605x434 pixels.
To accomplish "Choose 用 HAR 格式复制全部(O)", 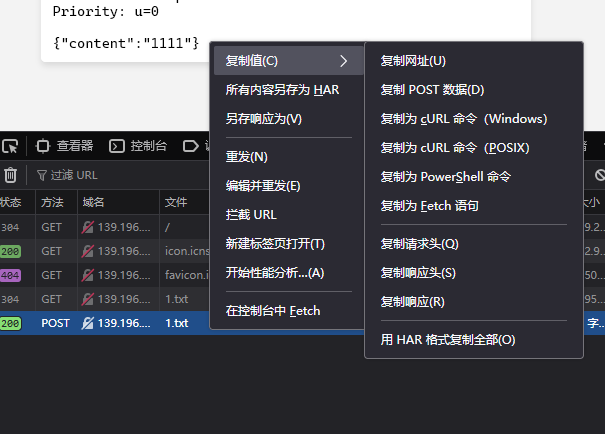I will tap(474, 340).
